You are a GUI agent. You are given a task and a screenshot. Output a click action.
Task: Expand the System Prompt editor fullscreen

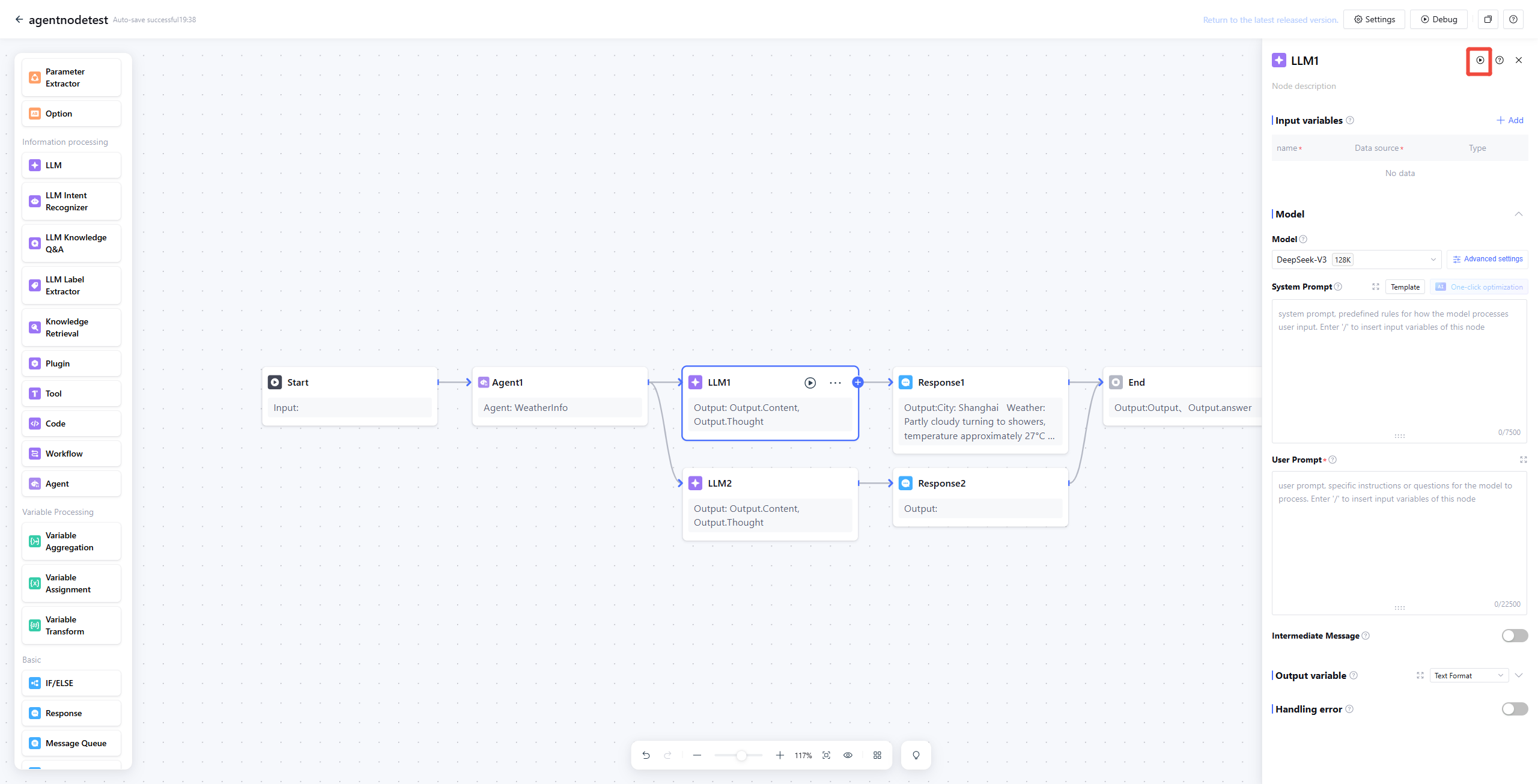[1376, 287]
